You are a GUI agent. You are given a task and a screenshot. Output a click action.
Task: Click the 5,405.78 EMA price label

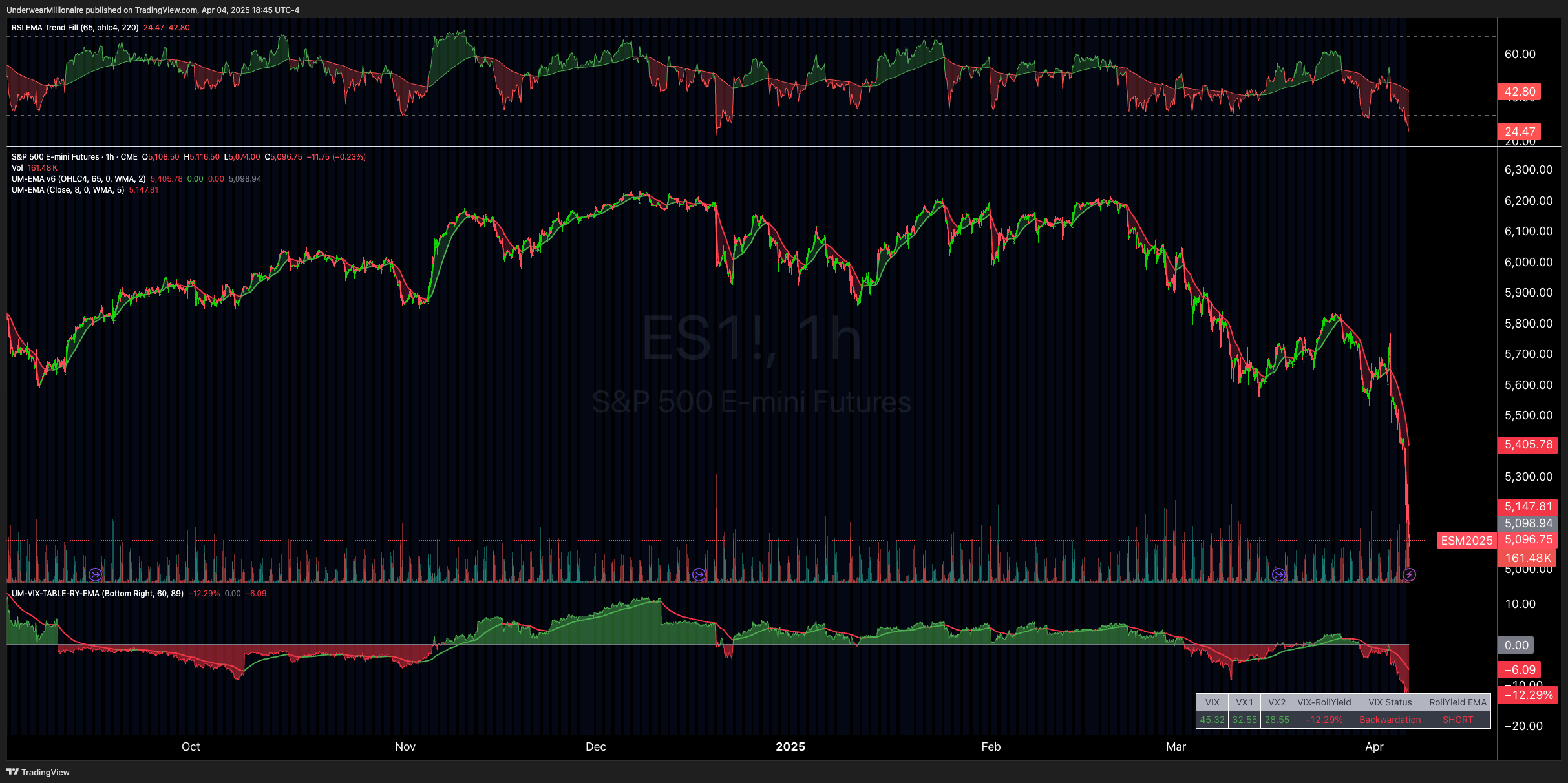click(x=1528, y=444)
